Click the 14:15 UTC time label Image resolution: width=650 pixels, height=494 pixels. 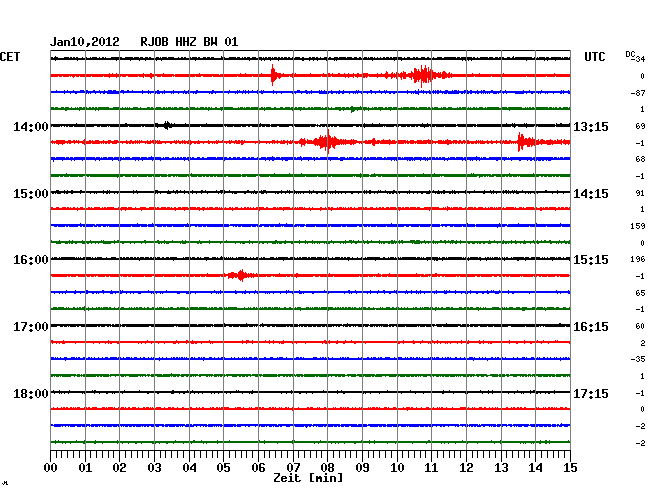click(591, 194)
